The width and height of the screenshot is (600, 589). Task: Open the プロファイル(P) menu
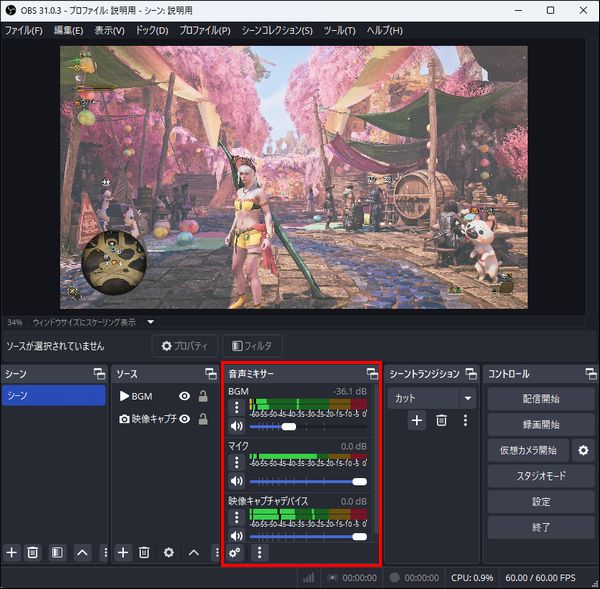pyautogui.click(x=205, y=30)
